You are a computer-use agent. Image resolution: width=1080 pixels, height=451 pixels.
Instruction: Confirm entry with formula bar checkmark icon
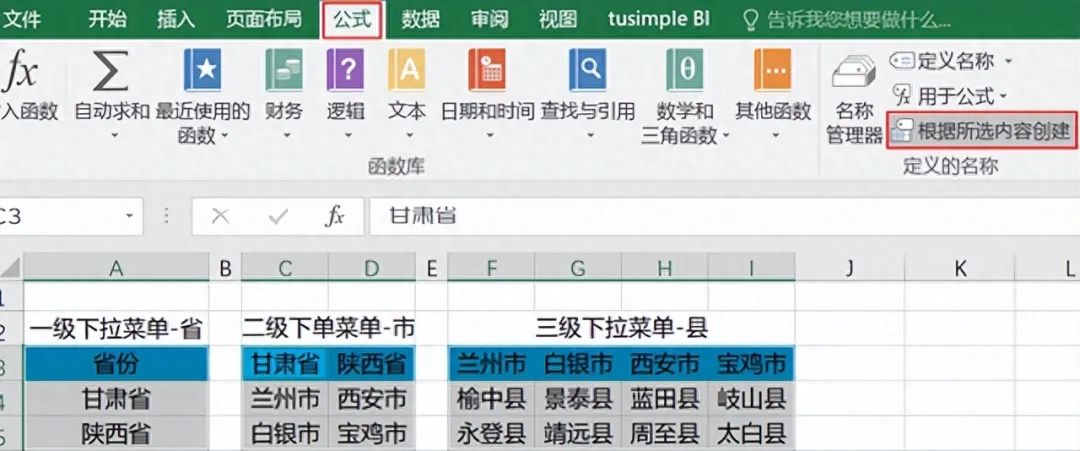click(278, 217)
